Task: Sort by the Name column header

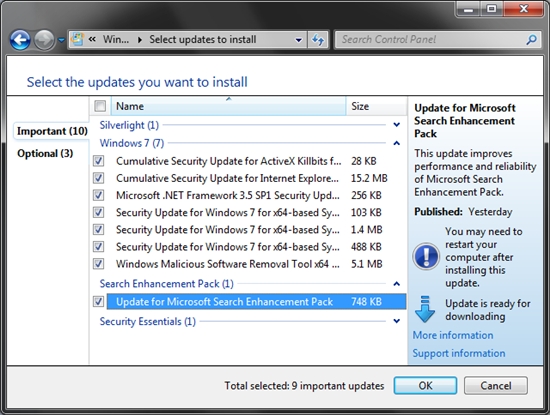Action: tap(228, 106)
